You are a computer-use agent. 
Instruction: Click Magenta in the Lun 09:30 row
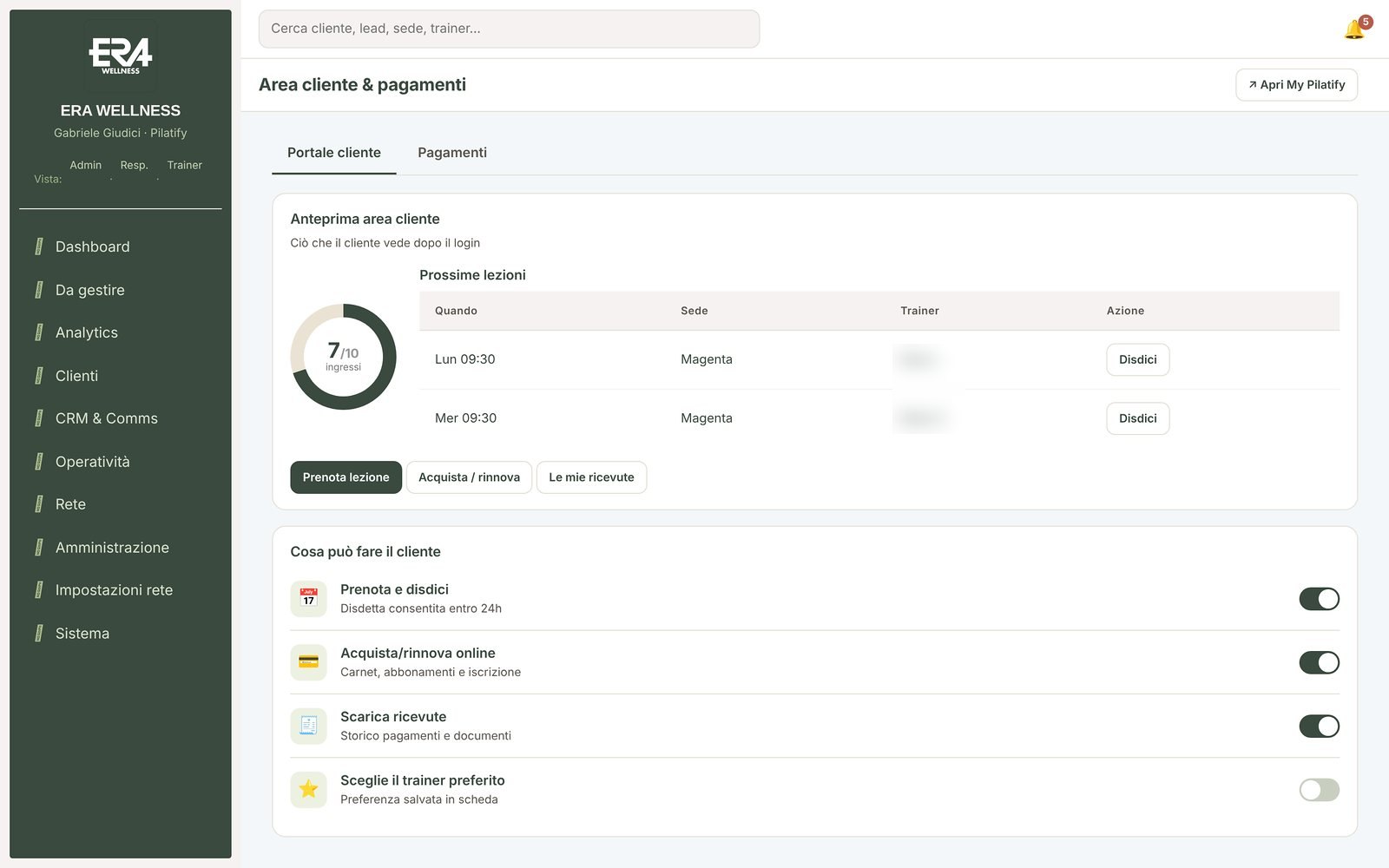coord(707,359)
